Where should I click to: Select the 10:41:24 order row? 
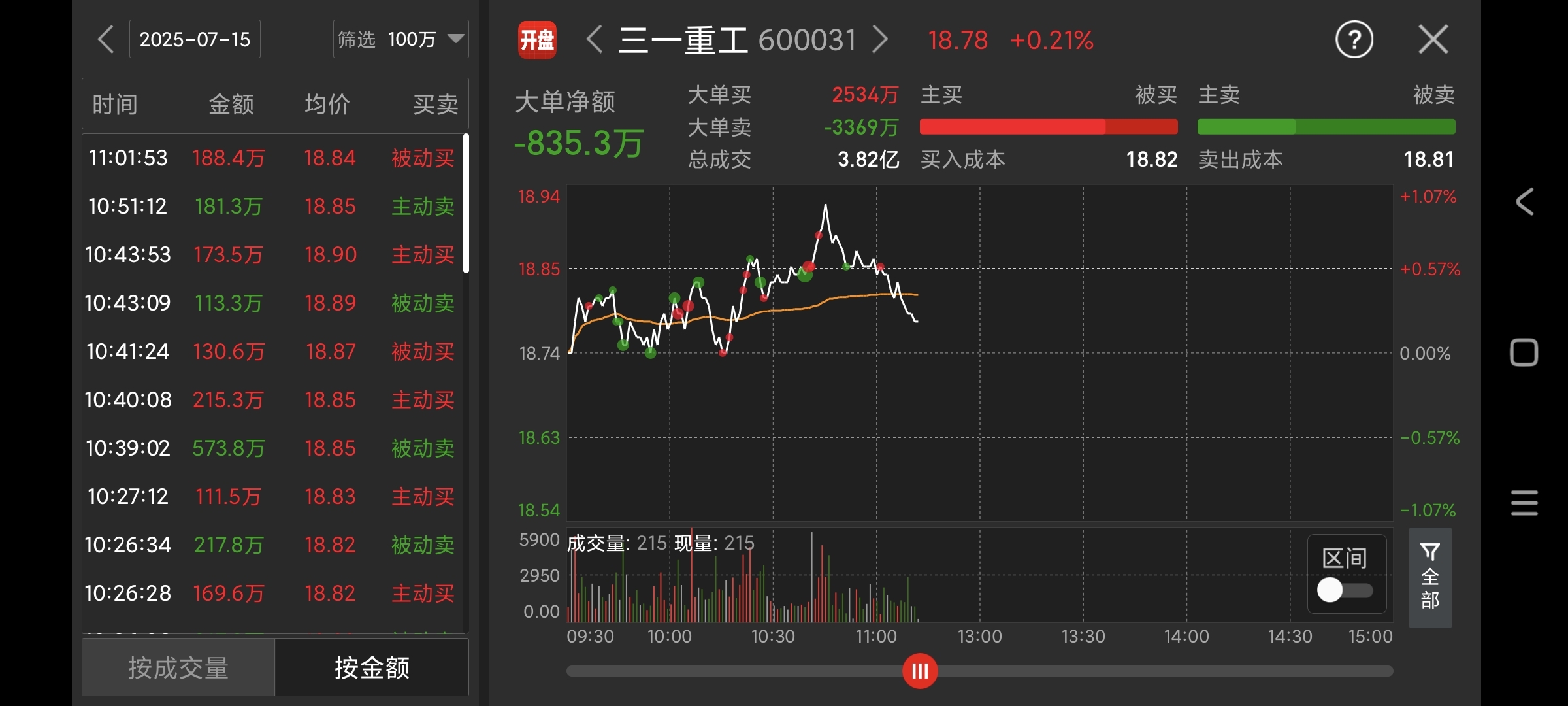tap(272, 352)
